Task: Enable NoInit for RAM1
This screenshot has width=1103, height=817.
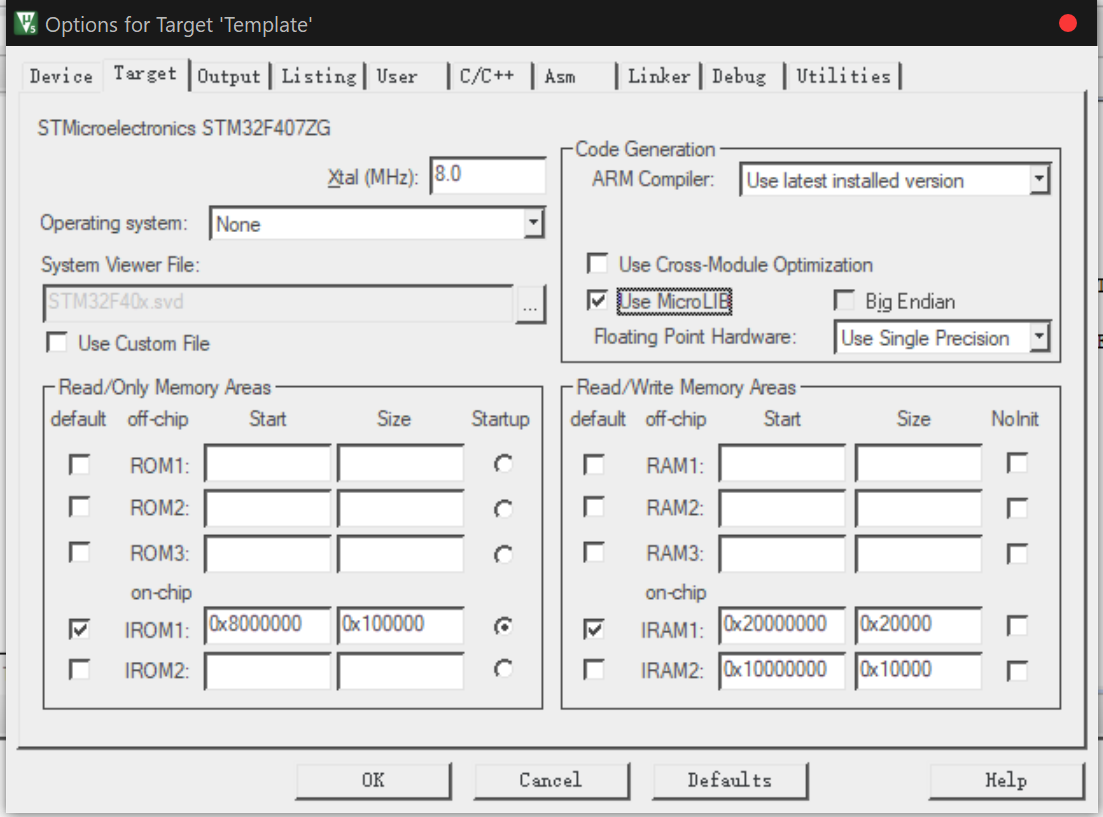Action: (x=1017, y=463)
